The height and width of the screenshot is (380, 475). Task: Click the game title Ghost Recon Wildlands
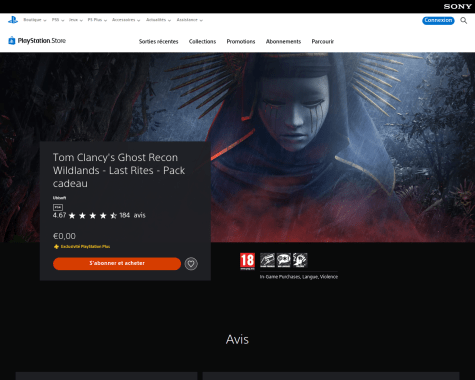point(119,170)
